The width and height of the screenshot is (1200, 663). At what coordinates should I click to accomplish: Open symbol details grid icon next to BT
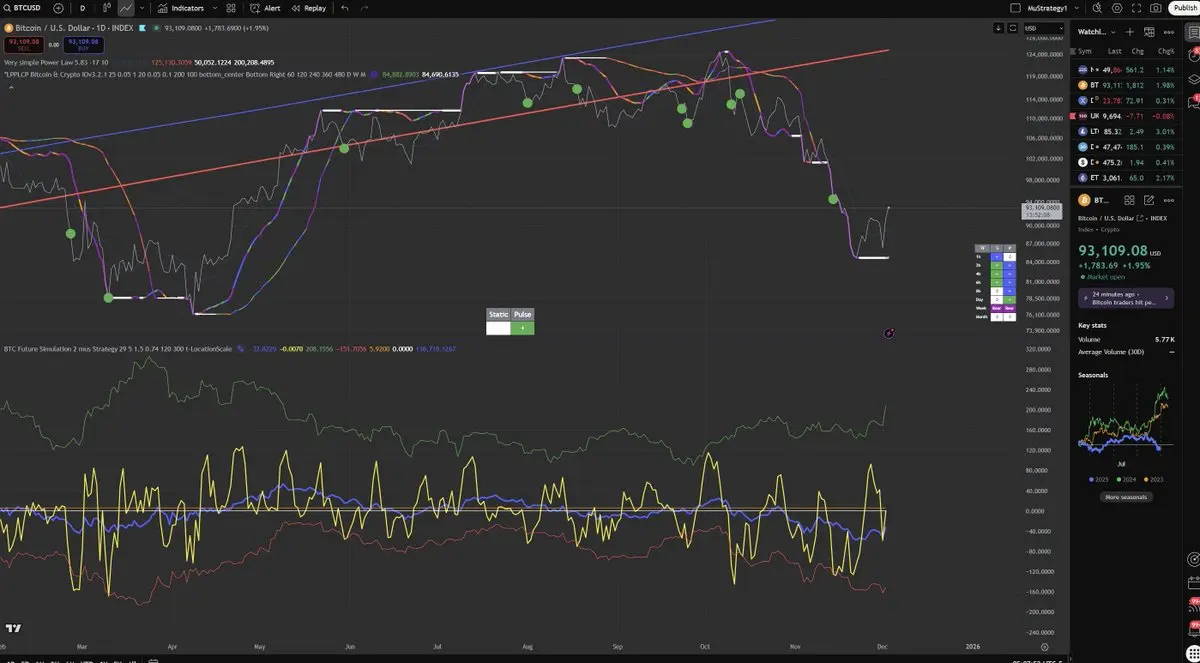coord(1130,200)
